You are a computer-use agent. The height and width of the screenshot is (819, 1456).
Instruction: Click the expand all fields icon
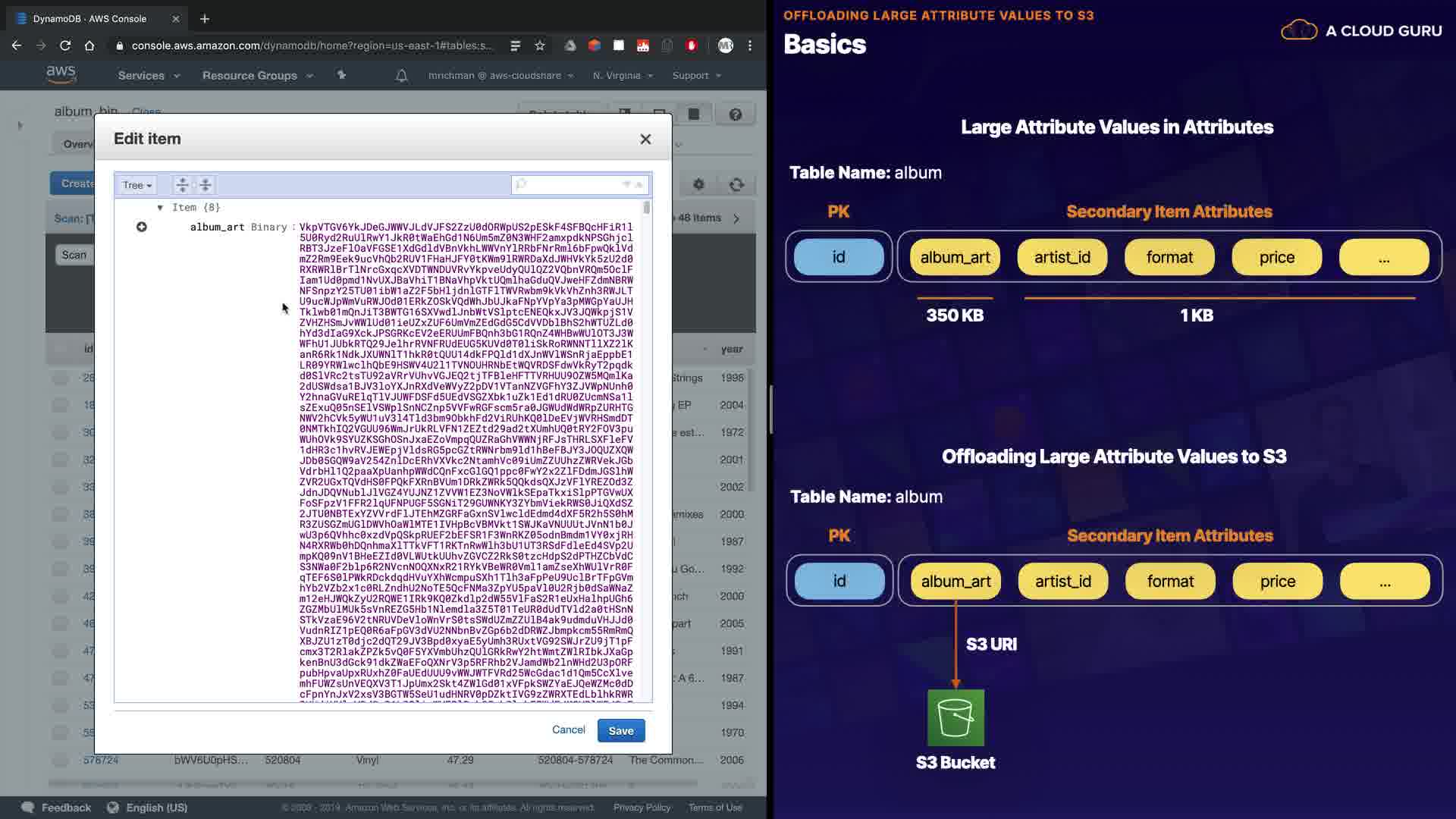182,185
